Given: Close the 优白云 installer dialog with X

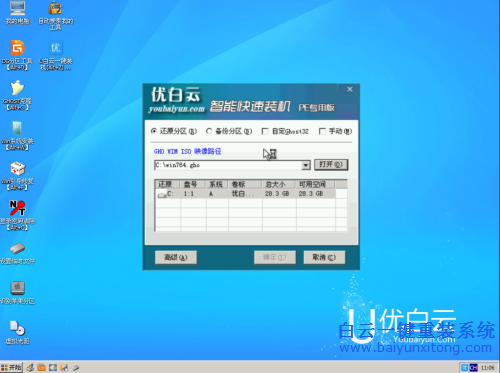Looking at the screenshot, I should [x=350, y=89].
